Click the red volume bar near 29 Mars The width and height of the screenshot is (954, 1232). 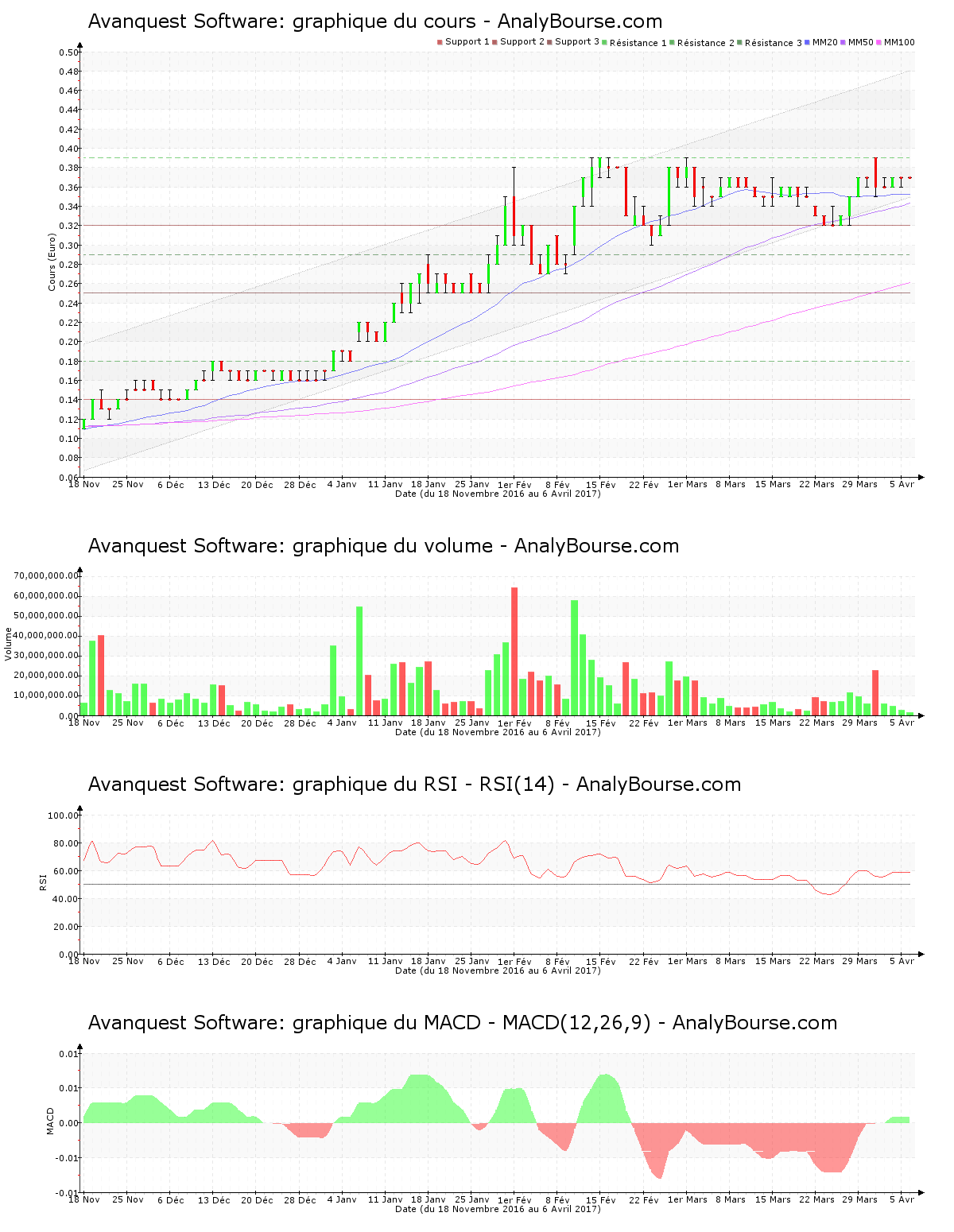pos(875,692)
